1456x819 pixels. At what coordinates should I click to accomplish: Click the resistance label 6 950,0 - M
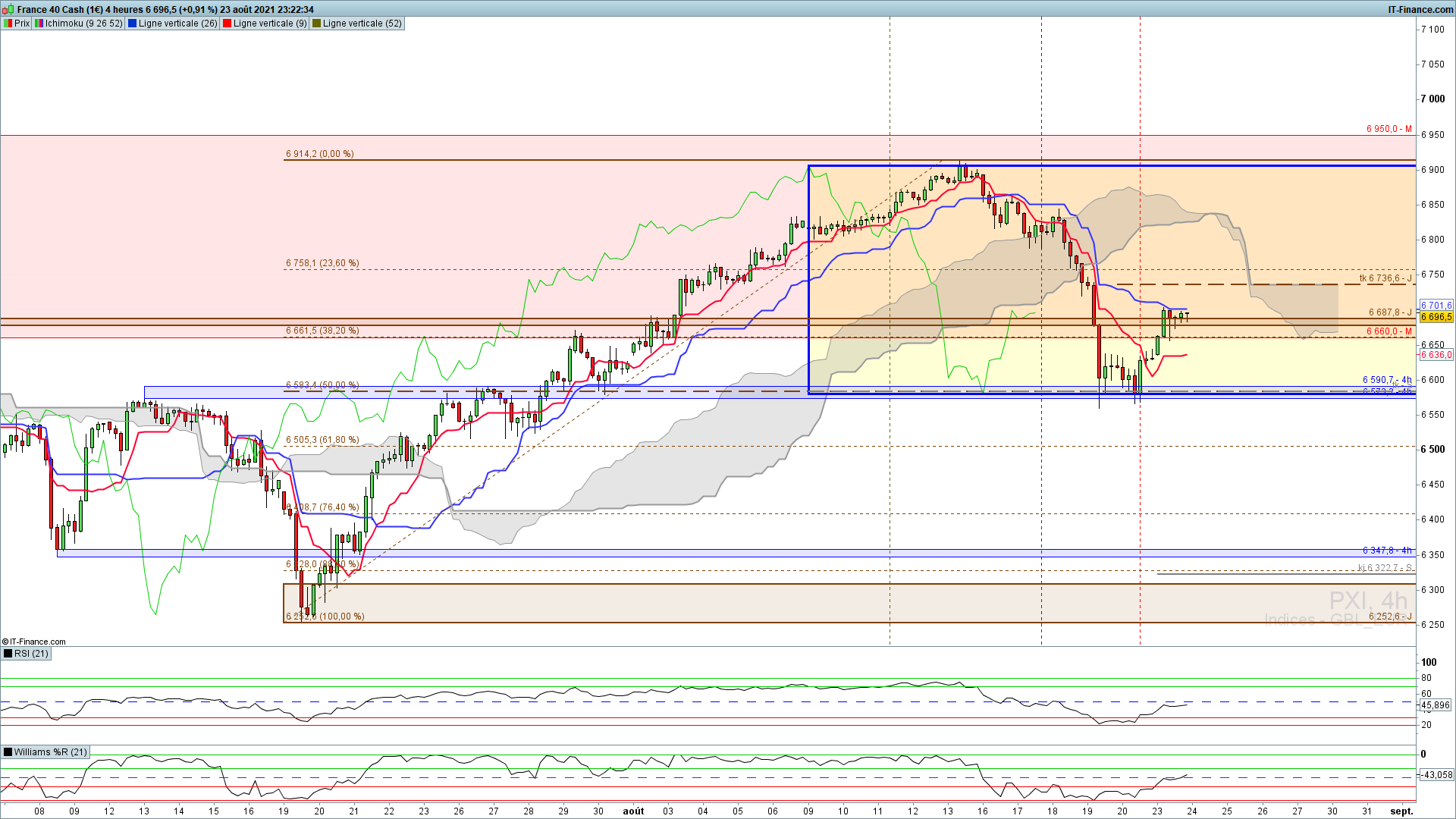(1389, 129)
